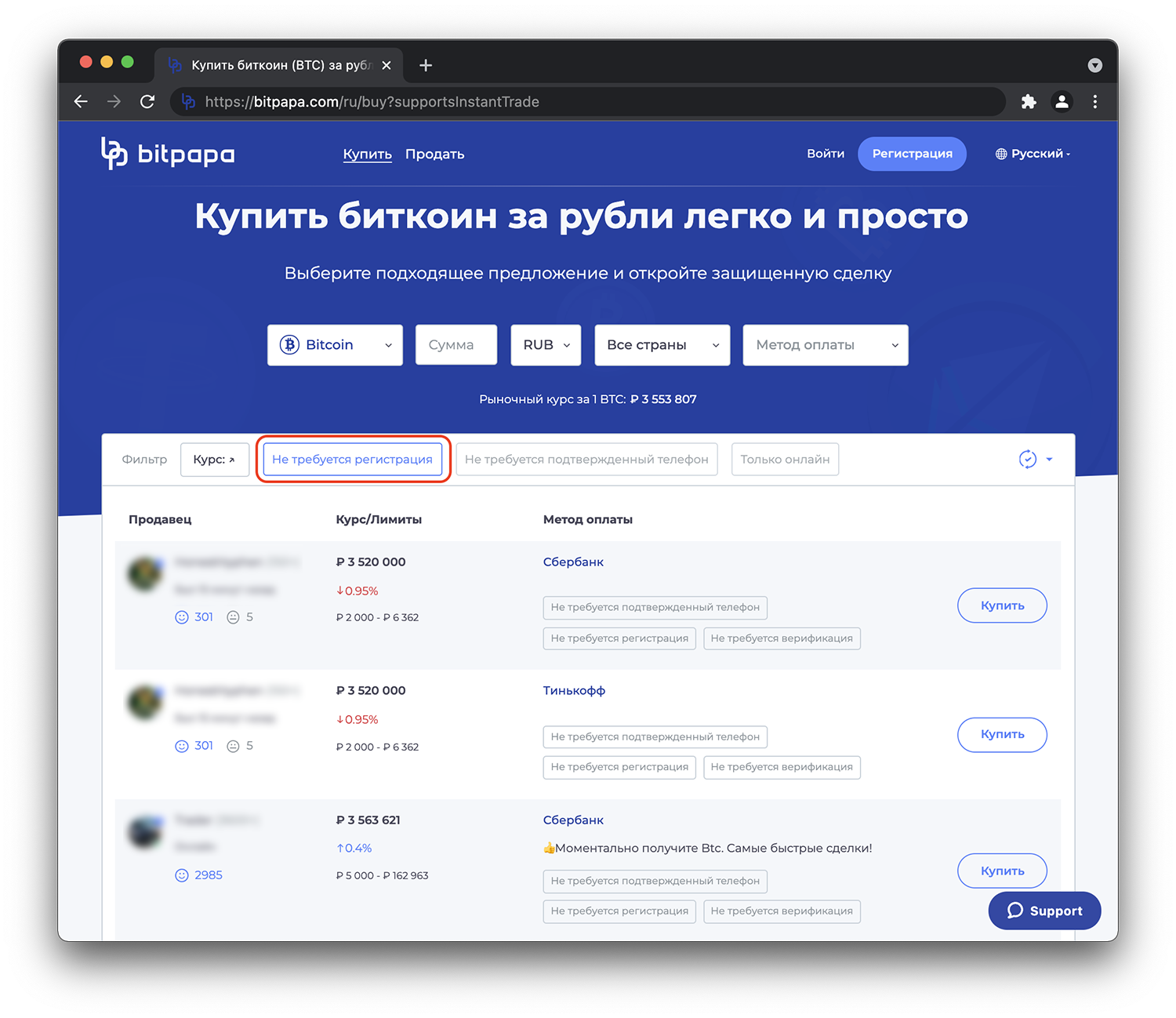Open the Русский language dropdown
Image resolution: width=1176 pixels, height=1018 pixels.
pyautogui.click(x=1033, y=154)
